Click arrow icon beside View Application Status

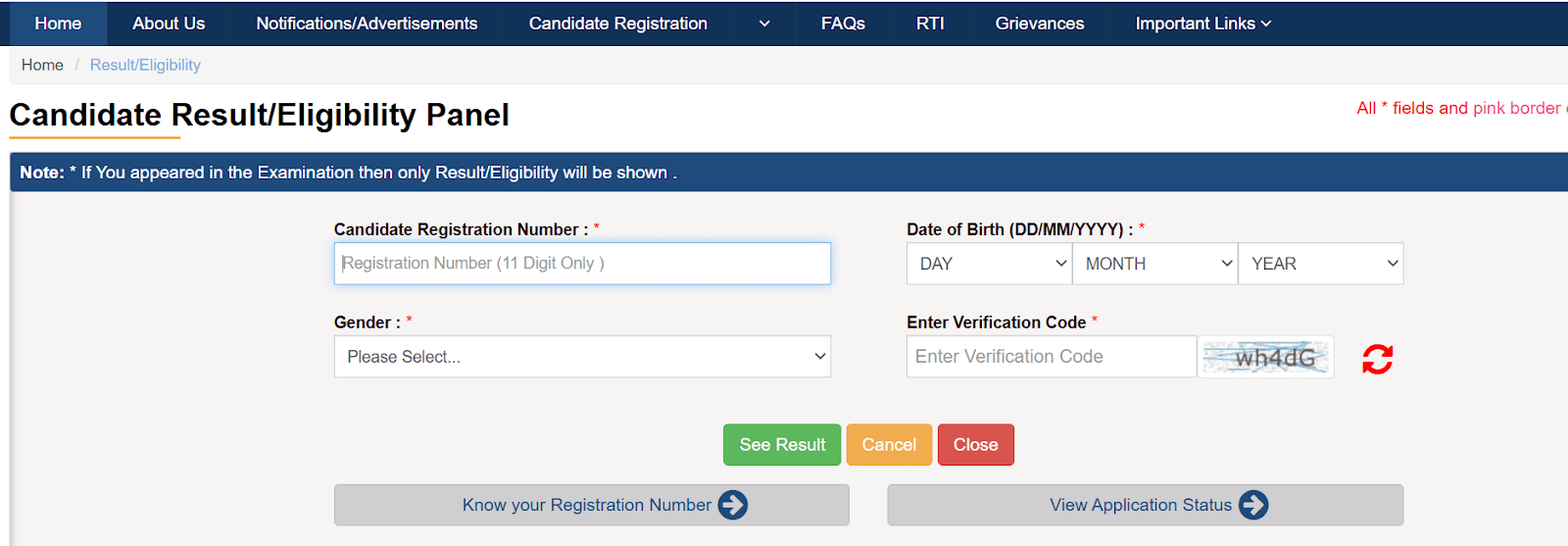point(1253,505)
